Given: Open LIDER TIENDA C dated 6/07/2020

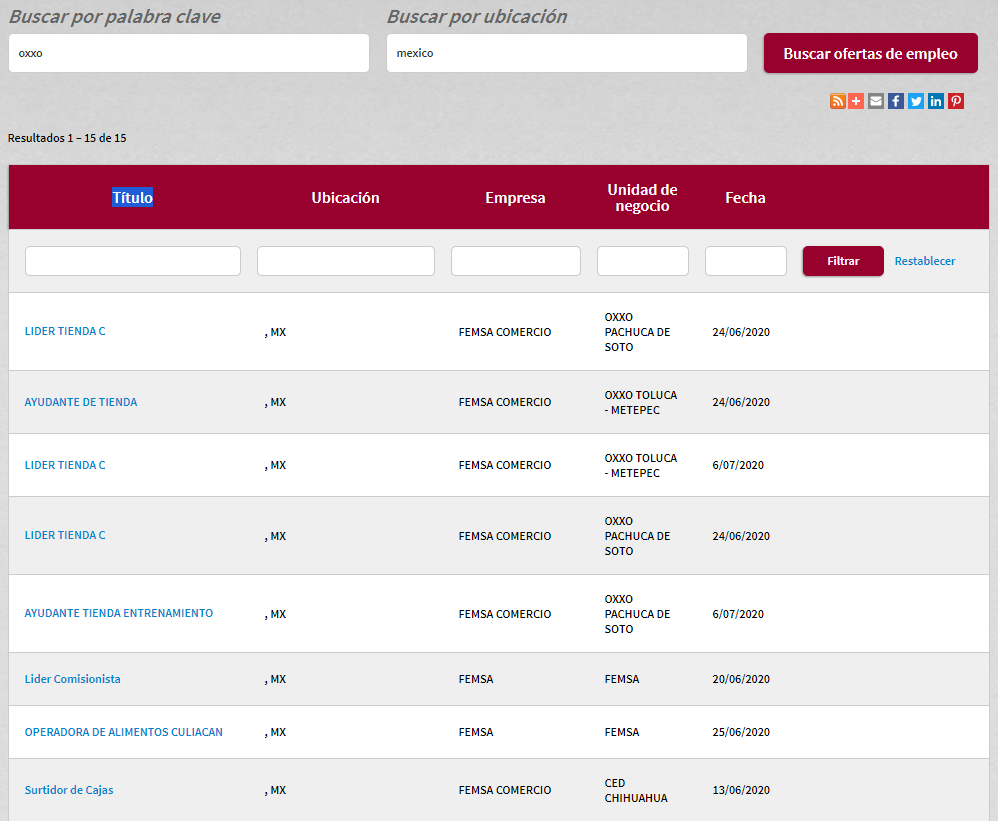Looking at the screenshot, I should [x=65, y=465].
